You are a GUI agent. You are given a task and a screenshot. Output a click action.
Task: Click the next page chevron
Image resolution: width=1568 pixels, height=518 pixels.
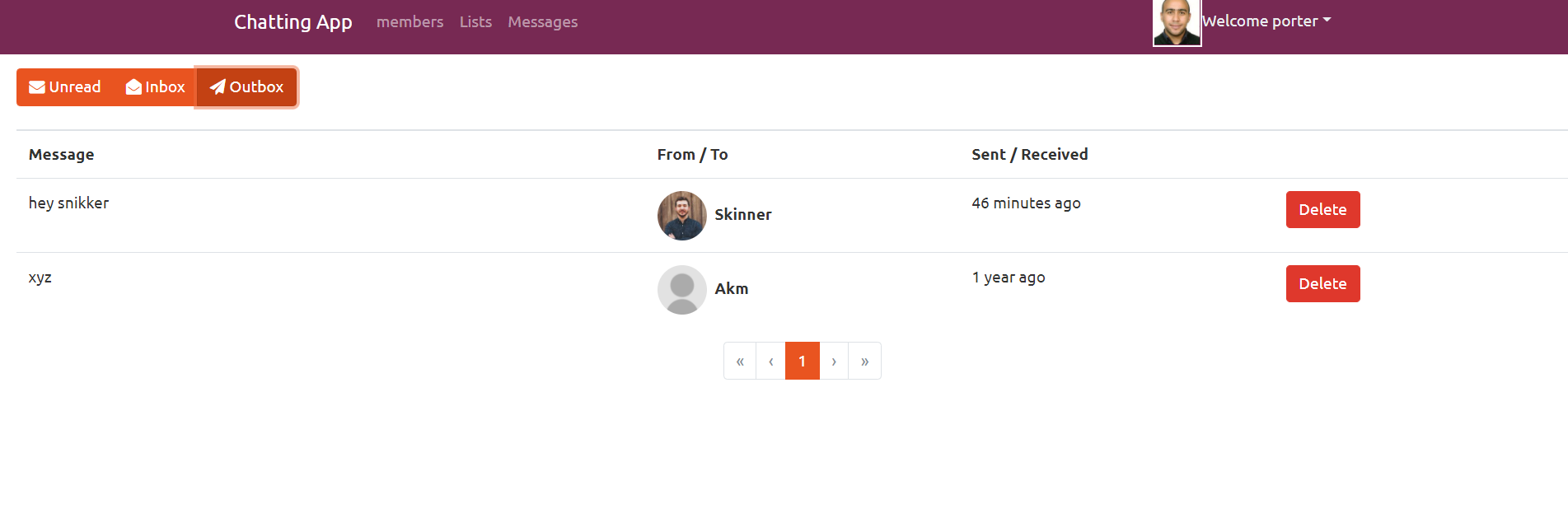[834, 361]
